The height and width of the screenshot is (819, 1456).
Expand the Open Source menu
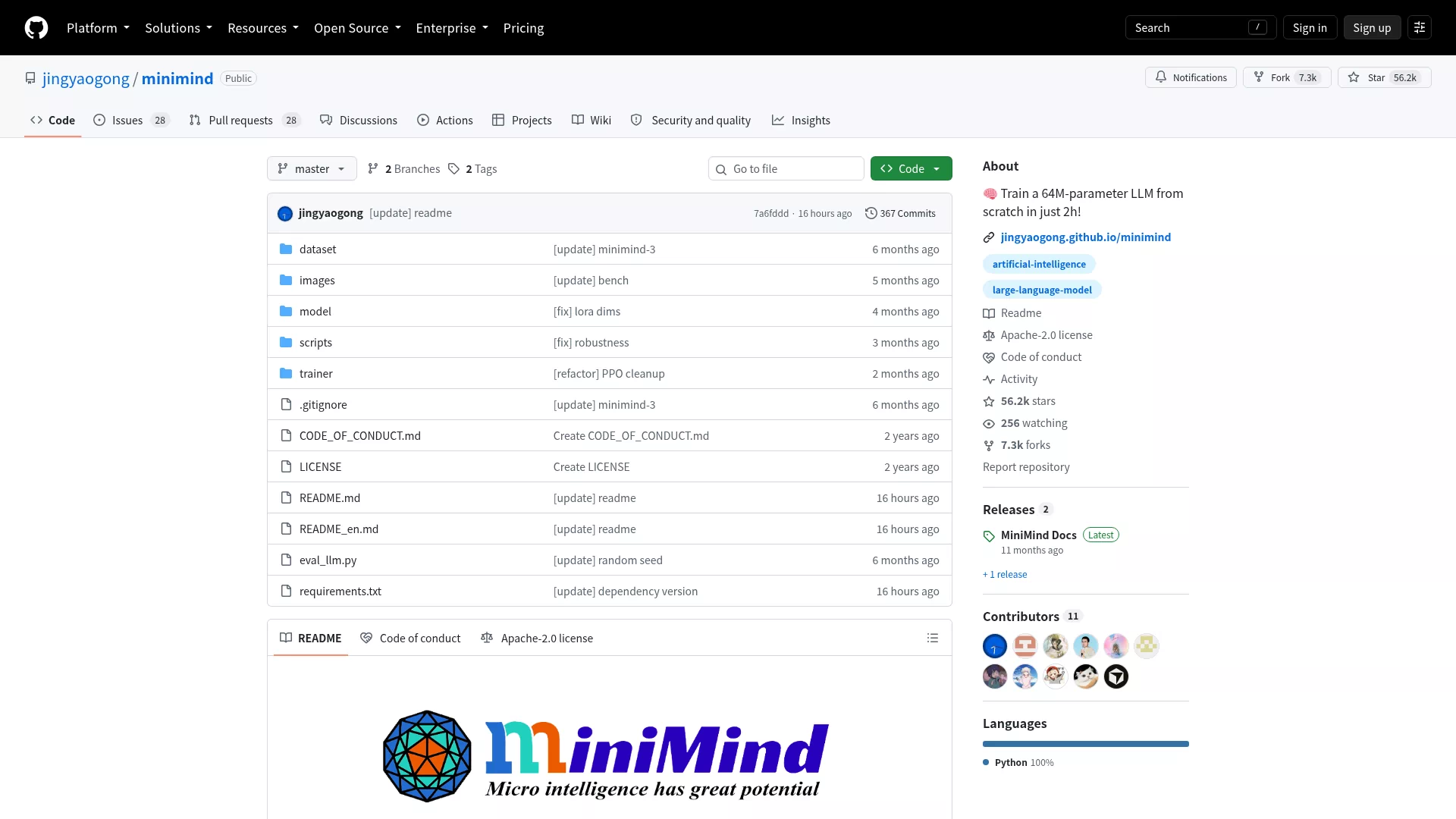[357, 28]
